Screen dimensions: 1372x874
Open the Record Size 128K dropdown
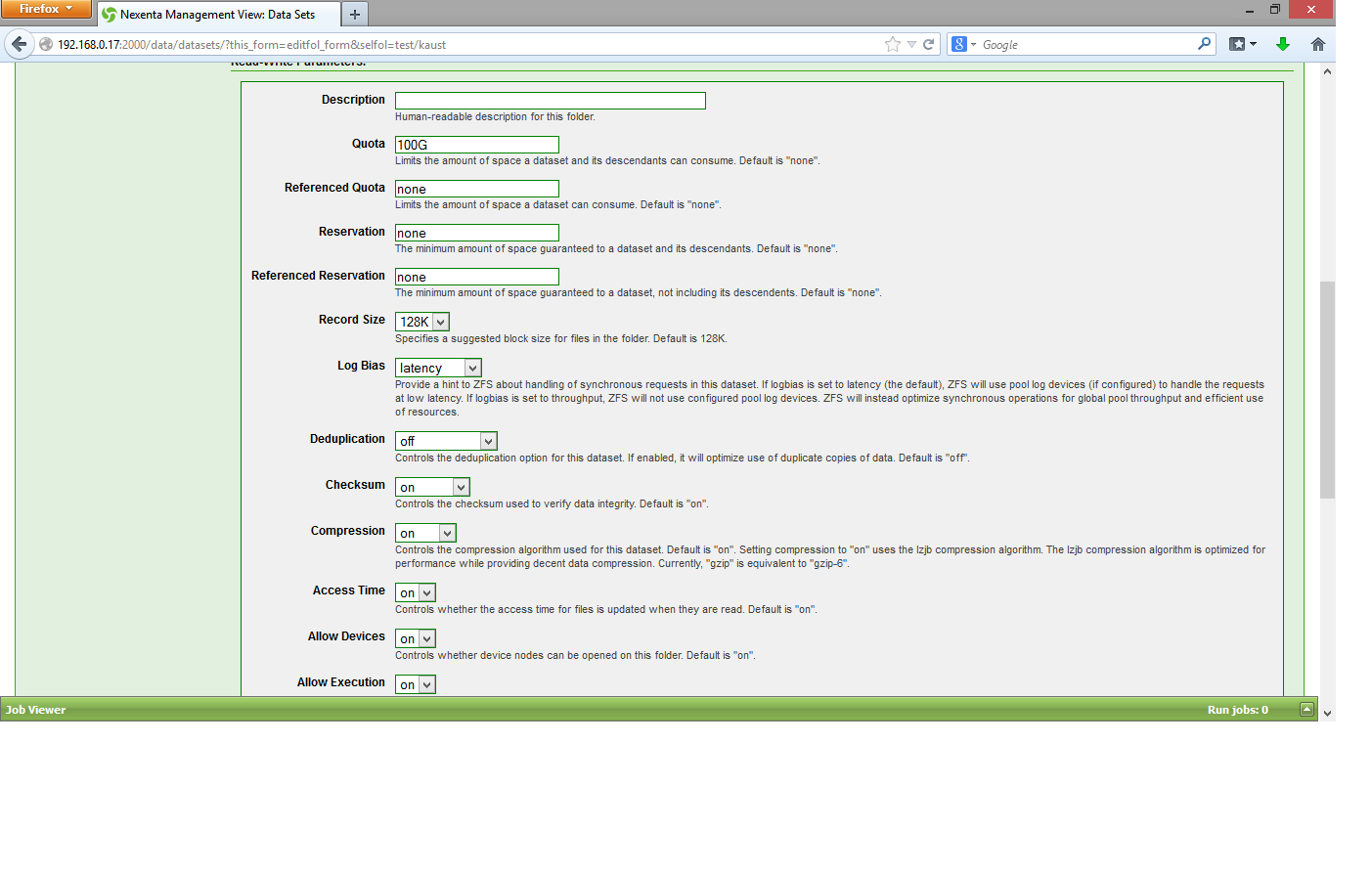coord(422,322)
